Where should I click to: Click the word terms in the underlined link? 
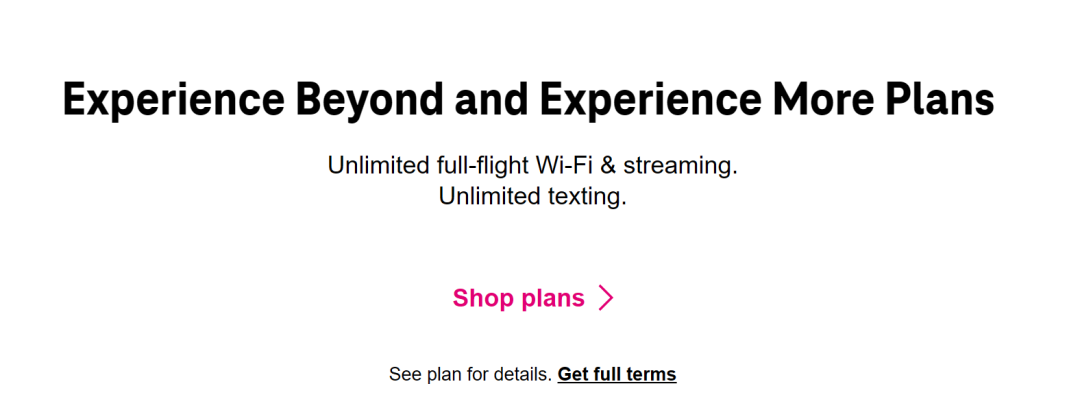(652, 375)
